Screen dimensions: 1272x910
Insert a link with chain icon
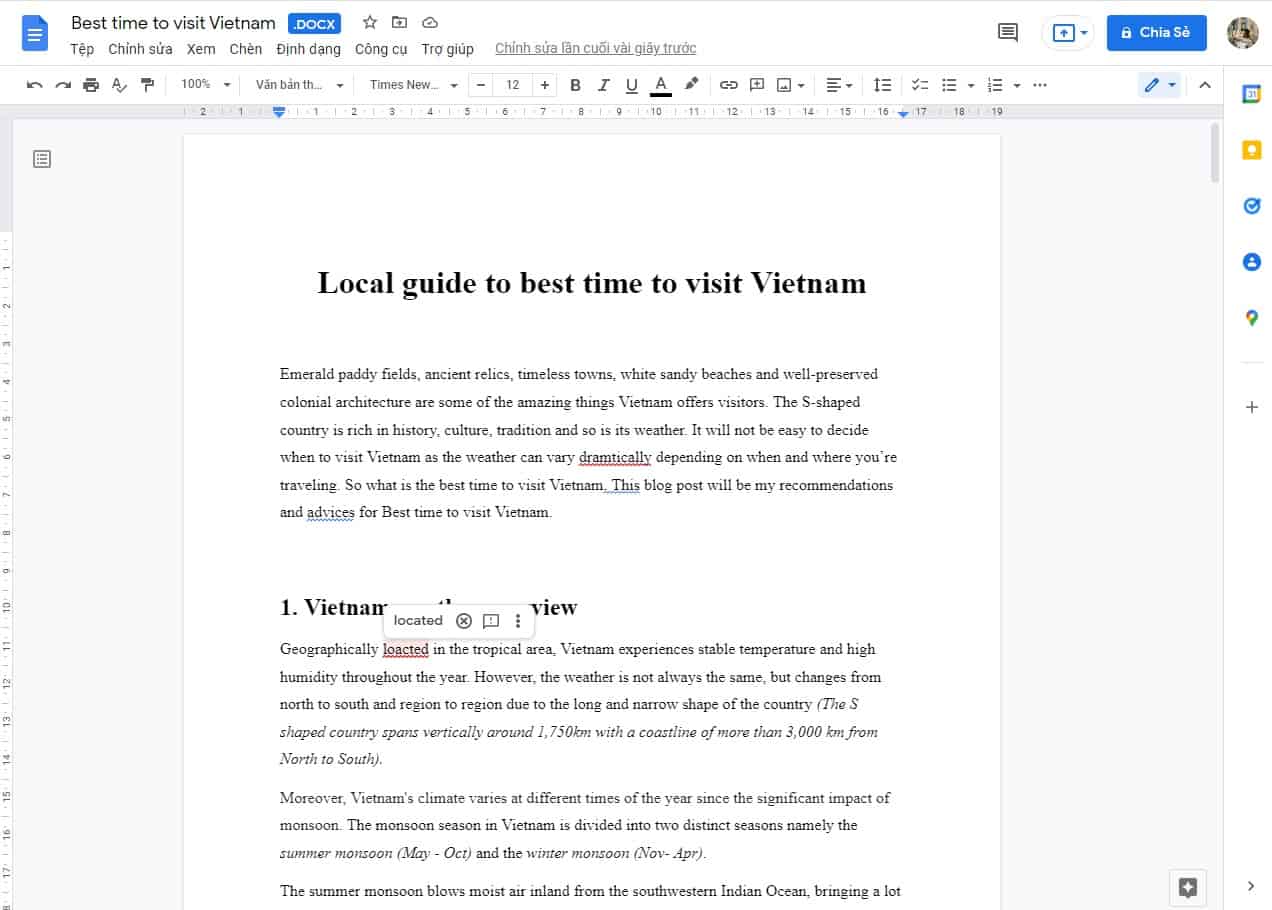click(729, 85)
